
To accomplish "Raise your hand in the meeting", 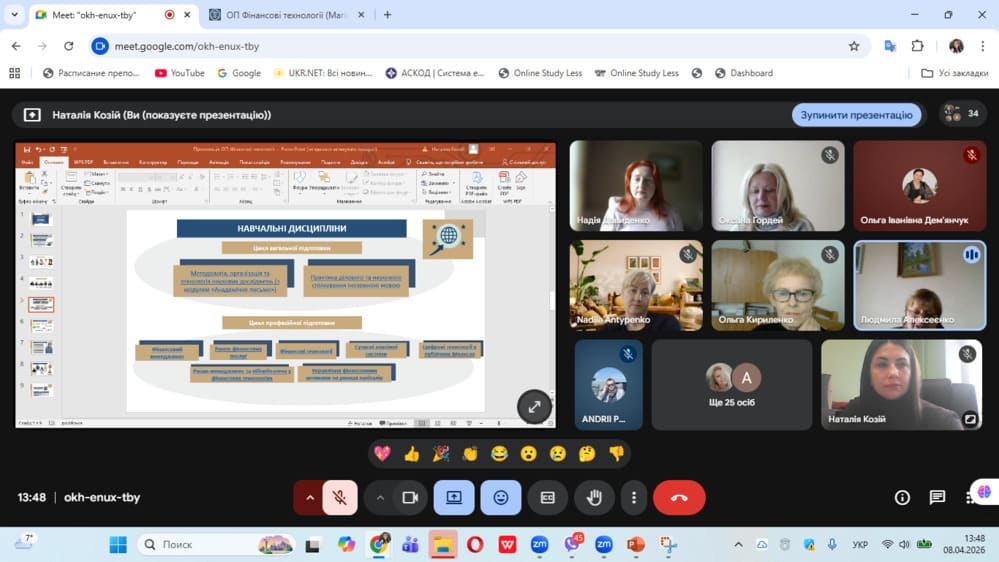I will tap(594, 498).
